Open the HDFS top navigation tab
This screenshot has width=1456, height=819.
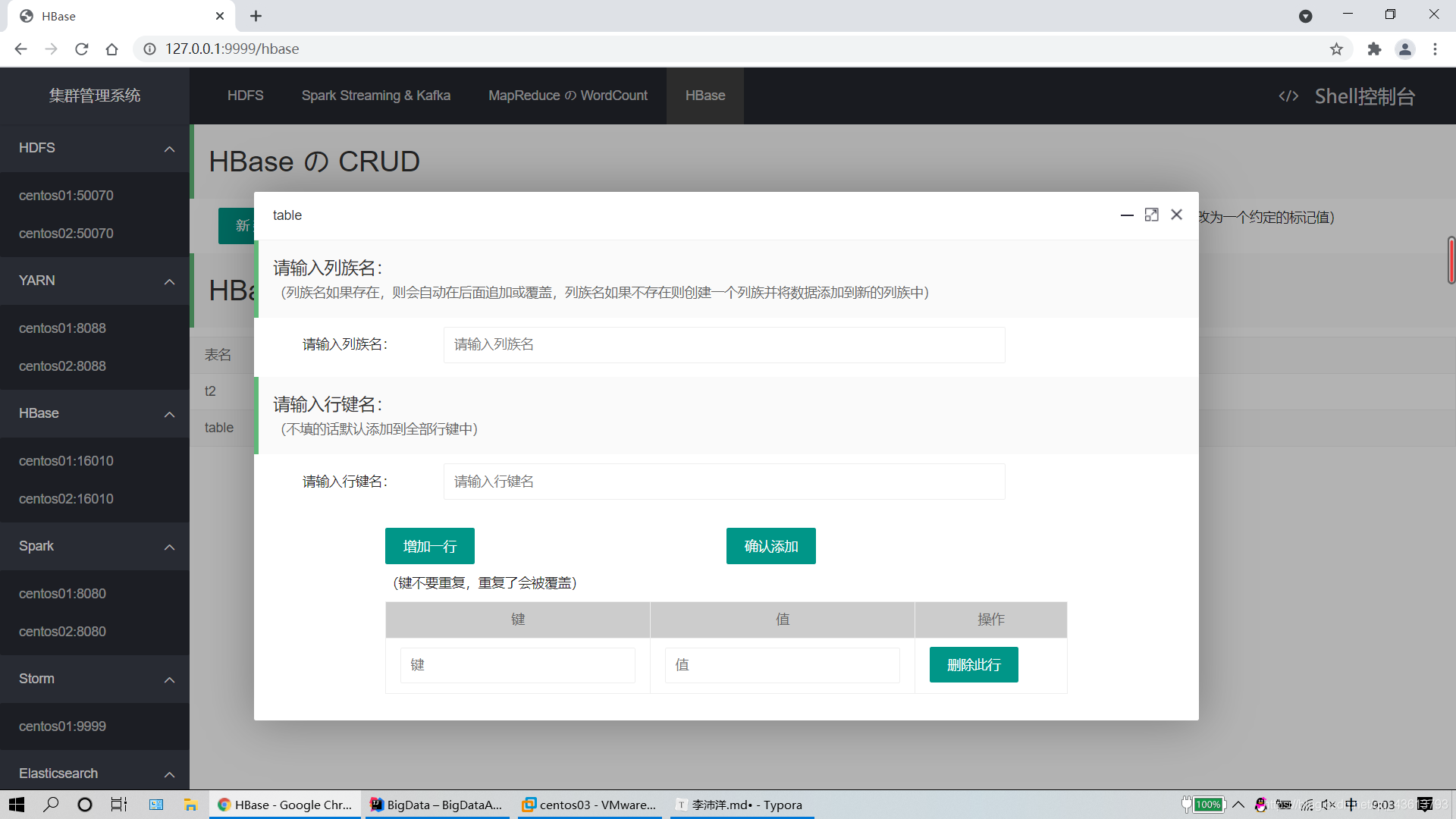tap(246, 96)
